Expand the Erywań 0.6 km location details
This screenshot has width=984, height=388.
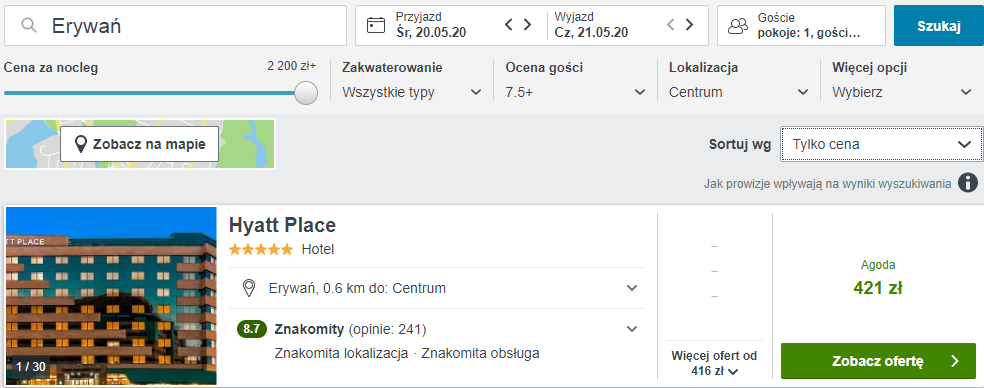[x=632, y=288]
